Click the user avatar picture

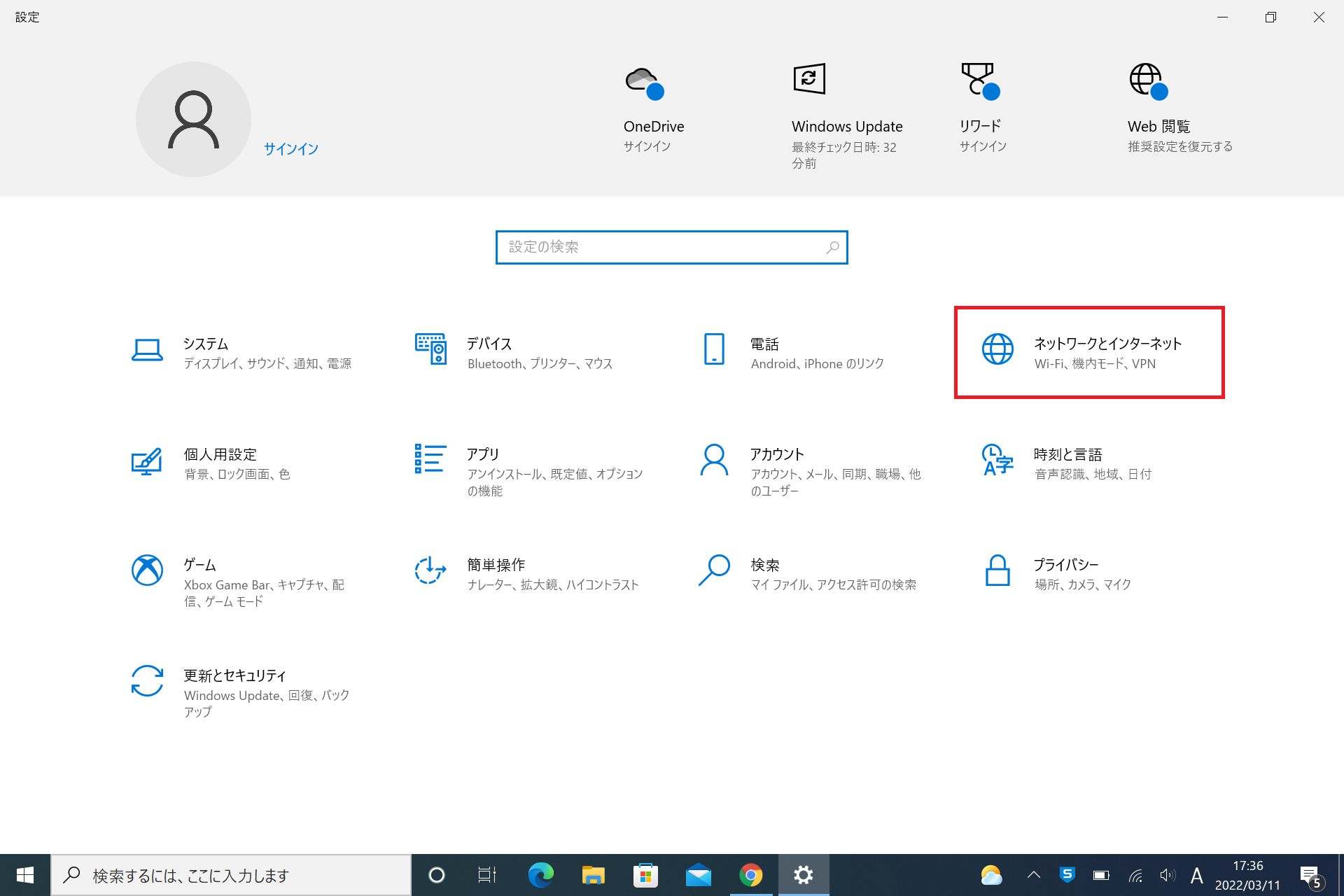[x=193, y=119]
